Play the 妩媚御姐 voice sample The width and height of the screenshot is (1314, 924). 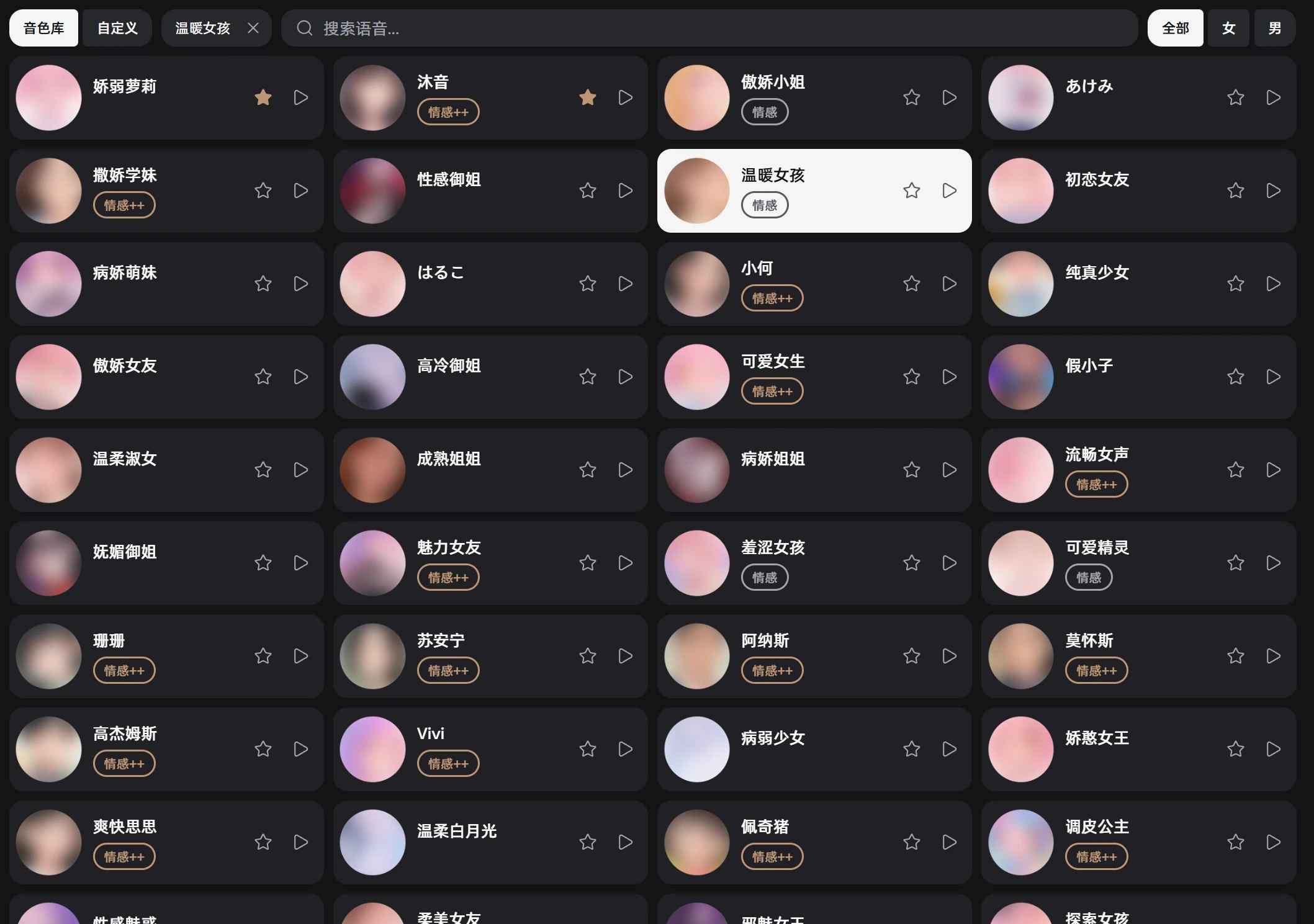(x=301, y=563)
